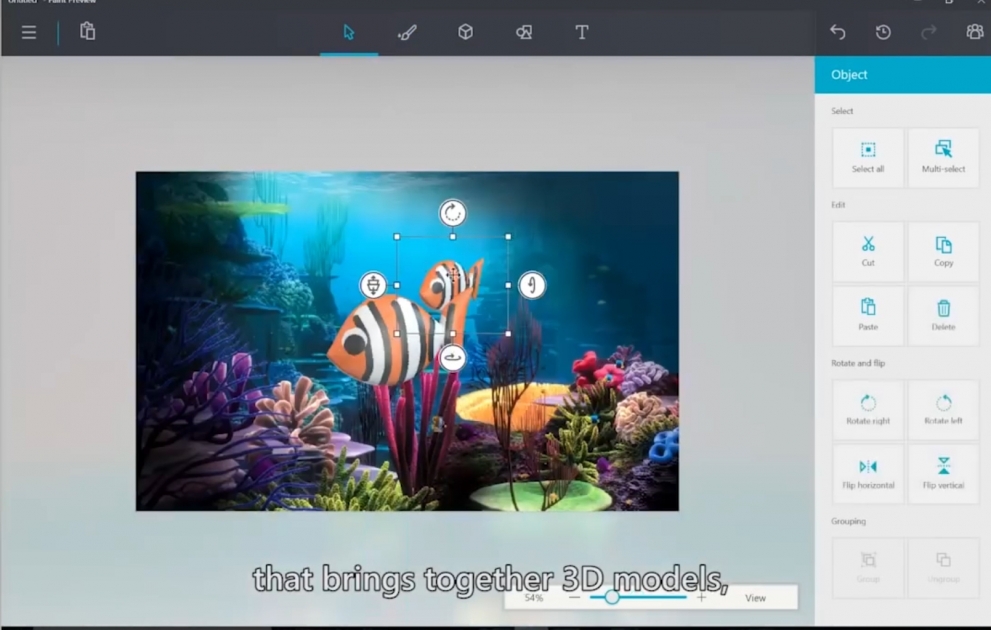
Task: Delete the selected object
Action: [943, 315]
